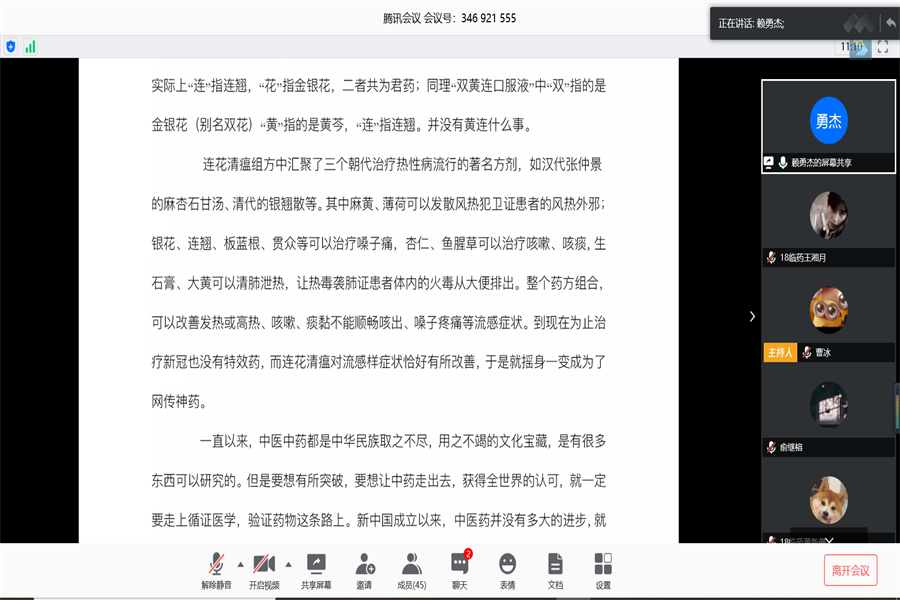Unmute the microphone (解除静音)
The width and height of the screenshot is (900, 600).
[x=216, y=571]
